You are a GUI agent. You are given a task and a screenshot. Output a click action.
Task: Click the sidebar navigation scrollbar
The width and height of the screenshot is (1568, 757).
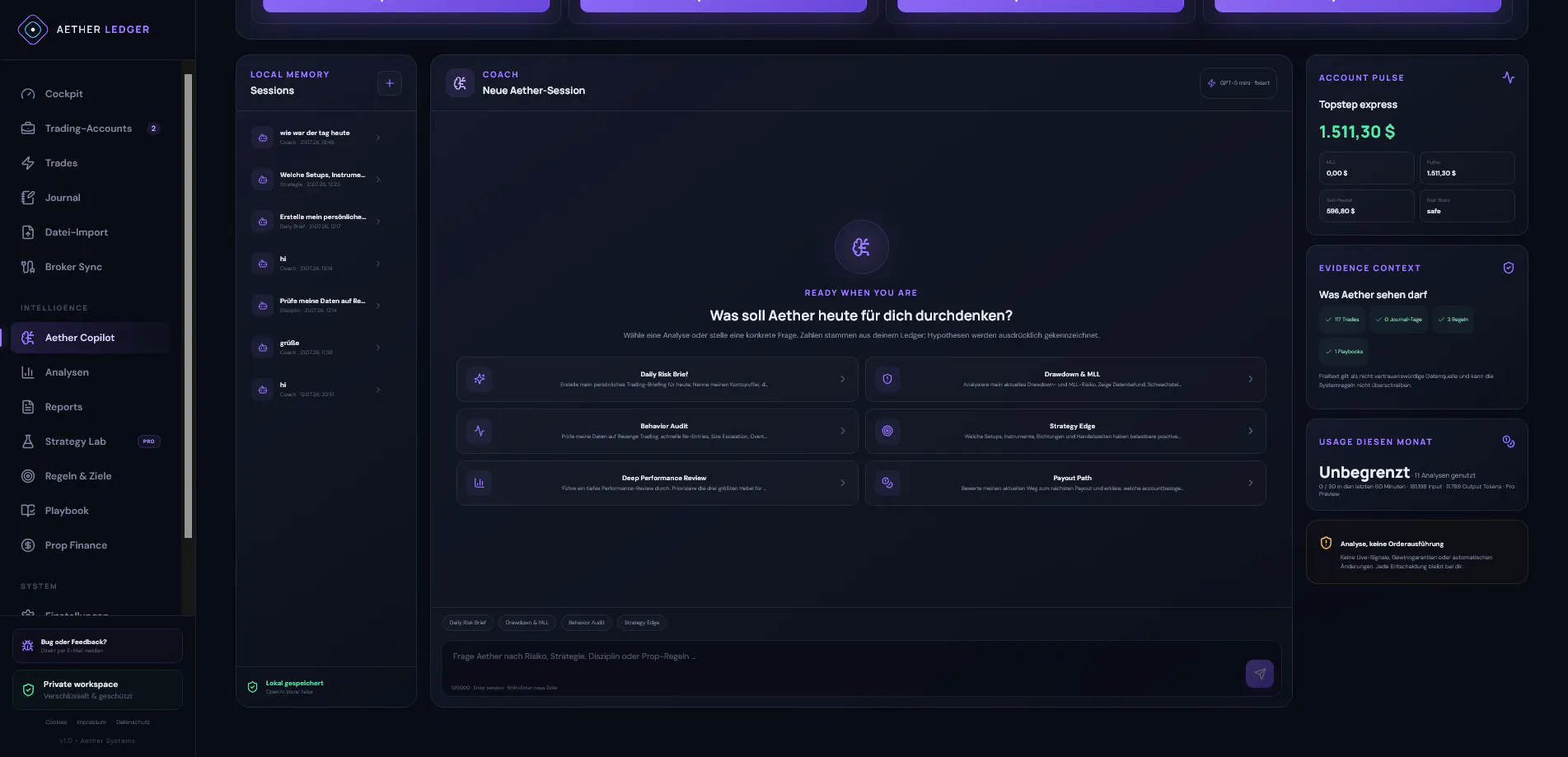click(x=188, y=306)
